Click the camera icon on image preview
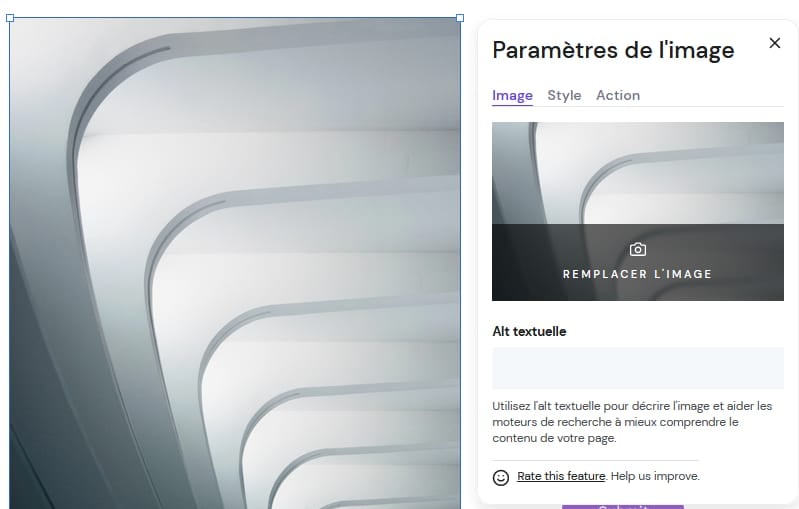 point(638,249)
